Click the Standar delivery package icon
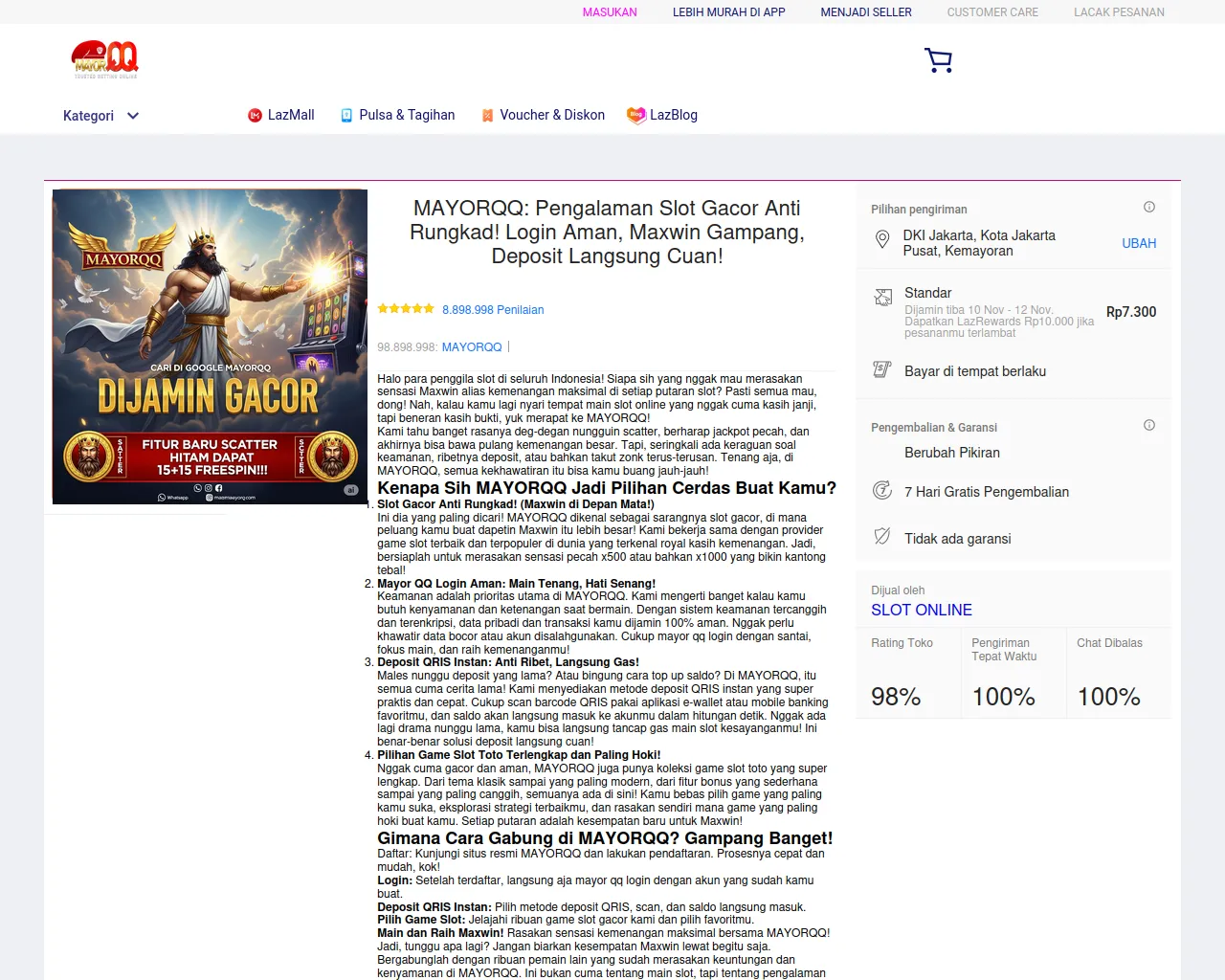Screen dimensions: 1225x980 (882, 298)
